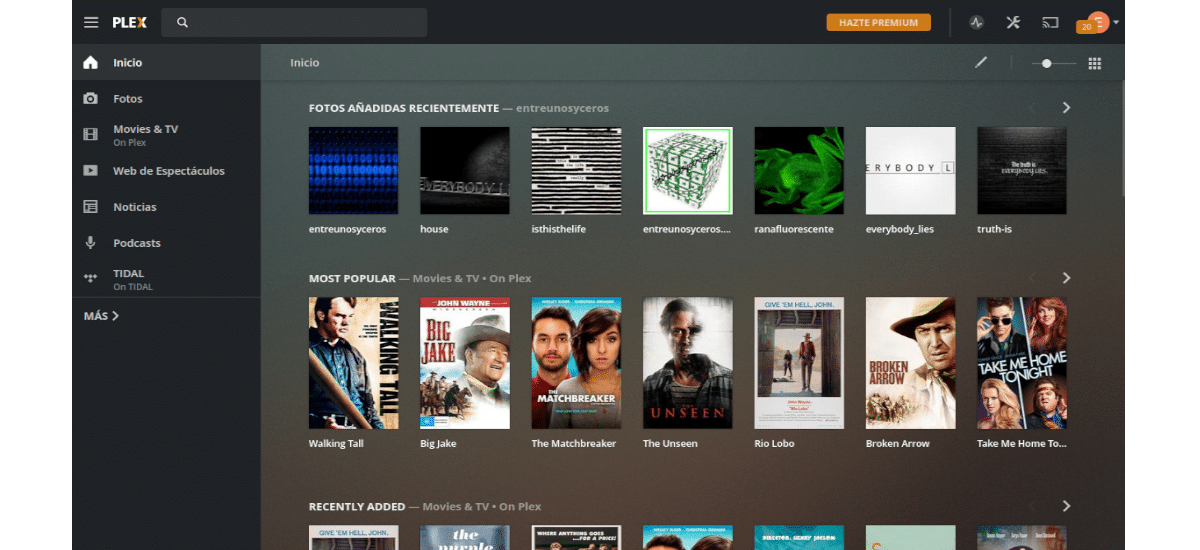The width and height of the screenshot is (1200, 550).
Task: Open the user account dropdown arrow
Action: [x=1116, y=22]
